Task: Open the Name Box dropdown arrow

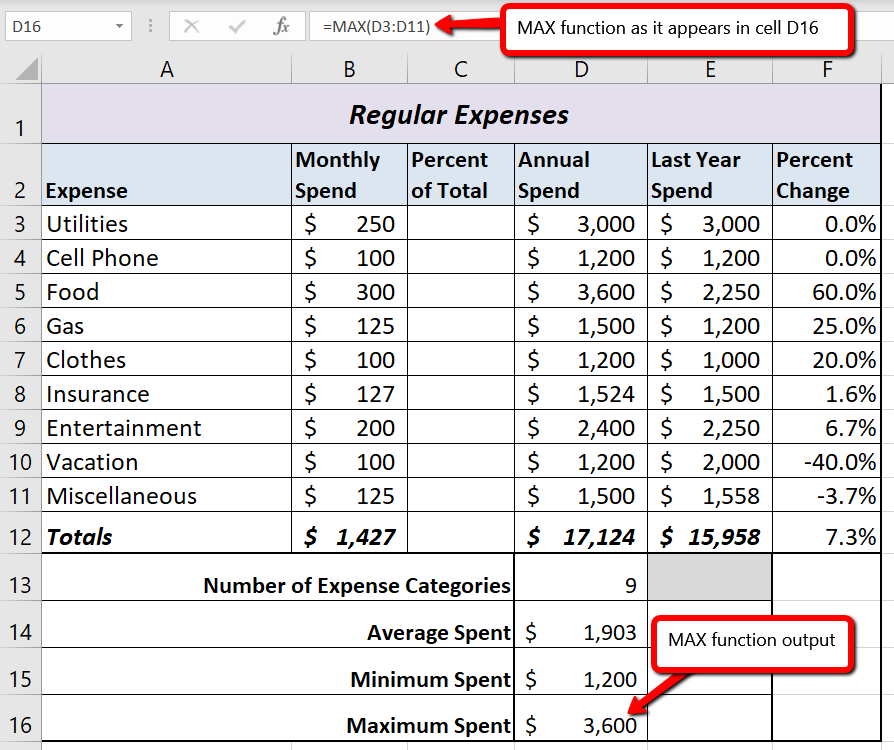Action: tap(119, 26)
